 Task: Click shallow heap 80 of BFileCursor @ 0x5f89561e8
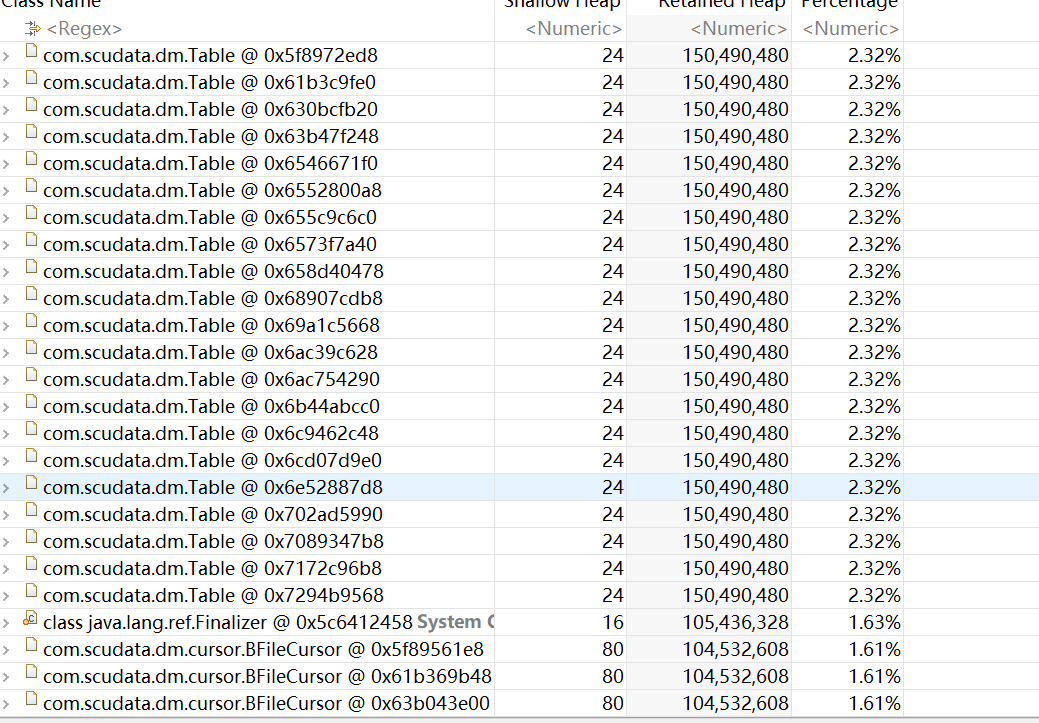click(613, 649)
